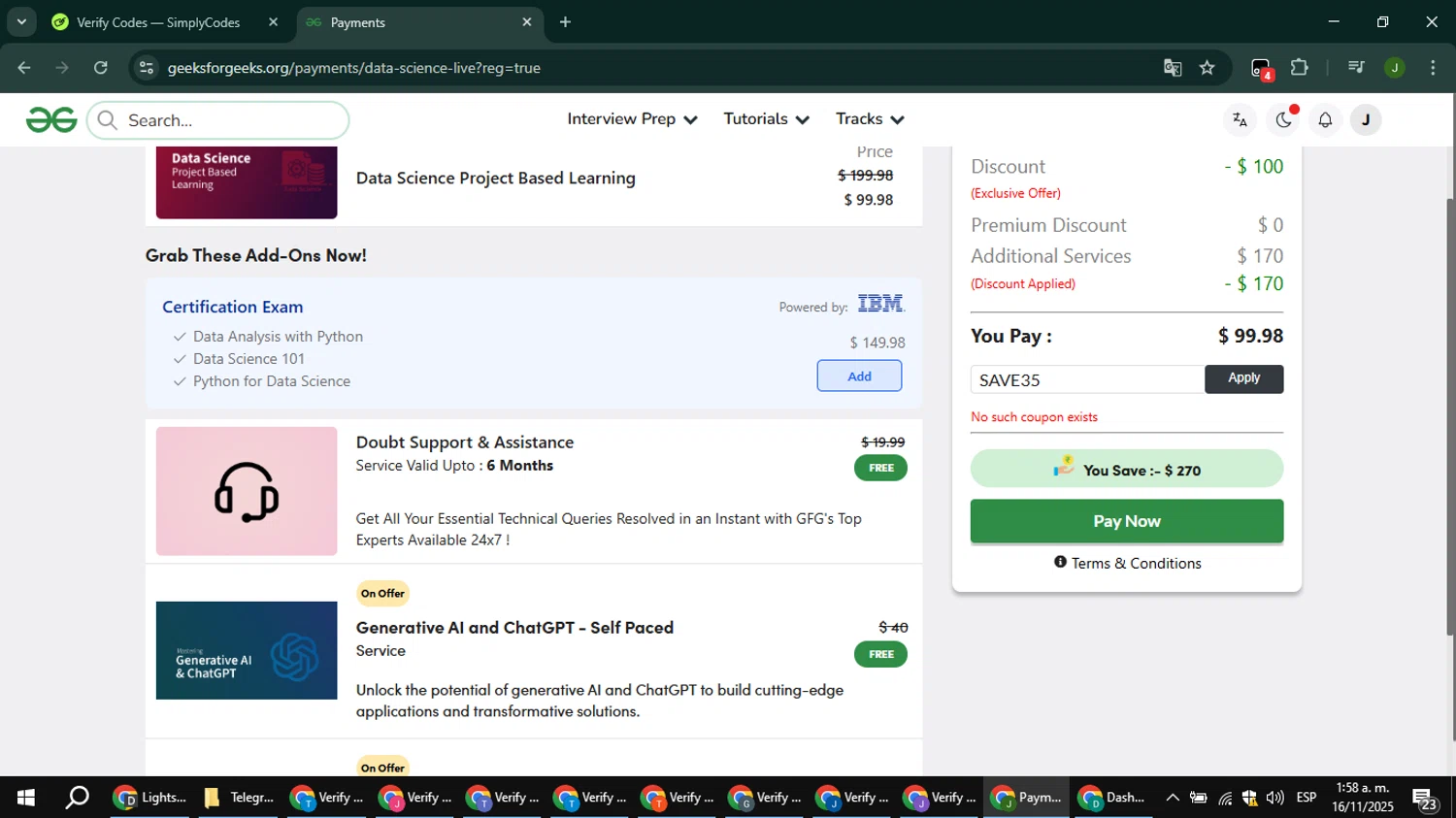Click the Data Science Project Based Learning title
This screenshot has width=1456, height=818.
pyautogui.click(x=496, y=179)
